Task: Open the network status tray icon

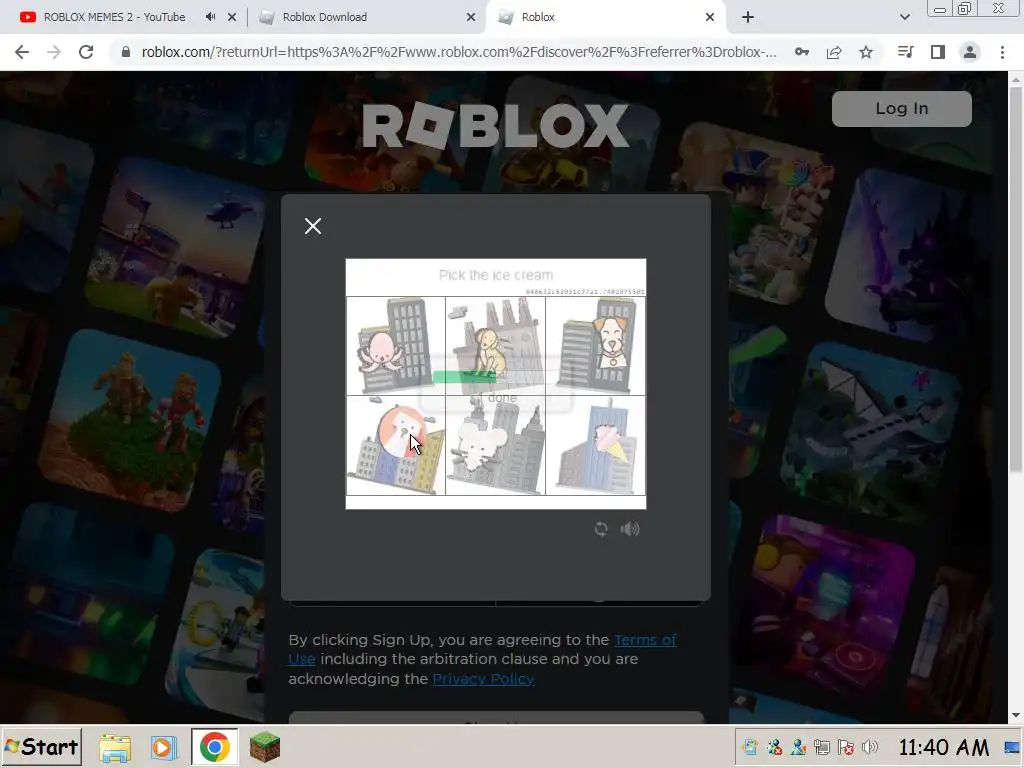Action: pos(822,747)
